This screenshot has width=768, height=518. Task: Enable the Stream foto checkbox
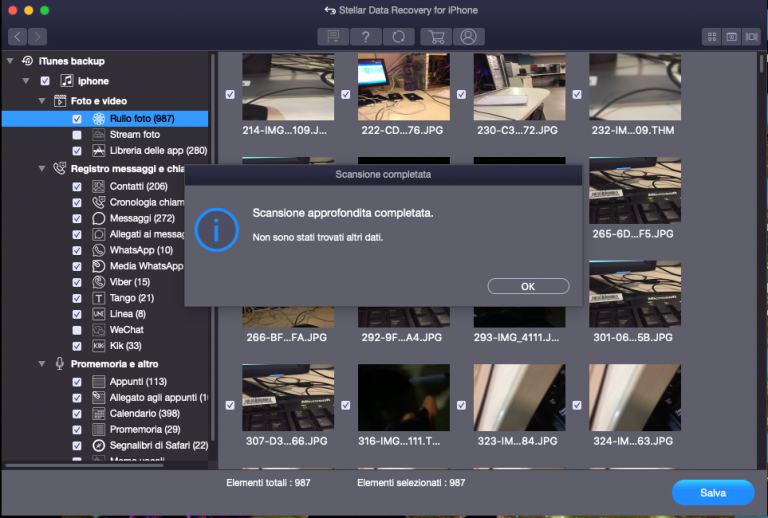tap(77, 134)
